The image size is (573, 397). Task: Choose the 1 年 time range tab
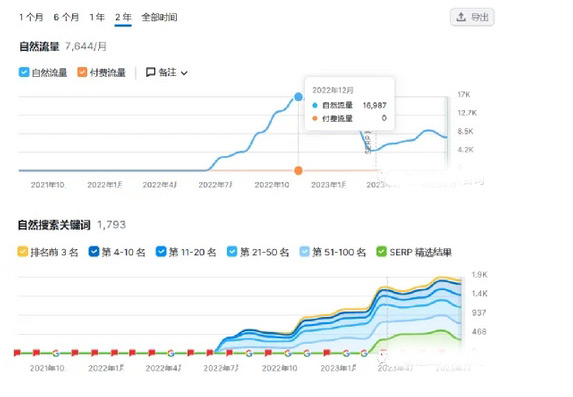[97, 17]
